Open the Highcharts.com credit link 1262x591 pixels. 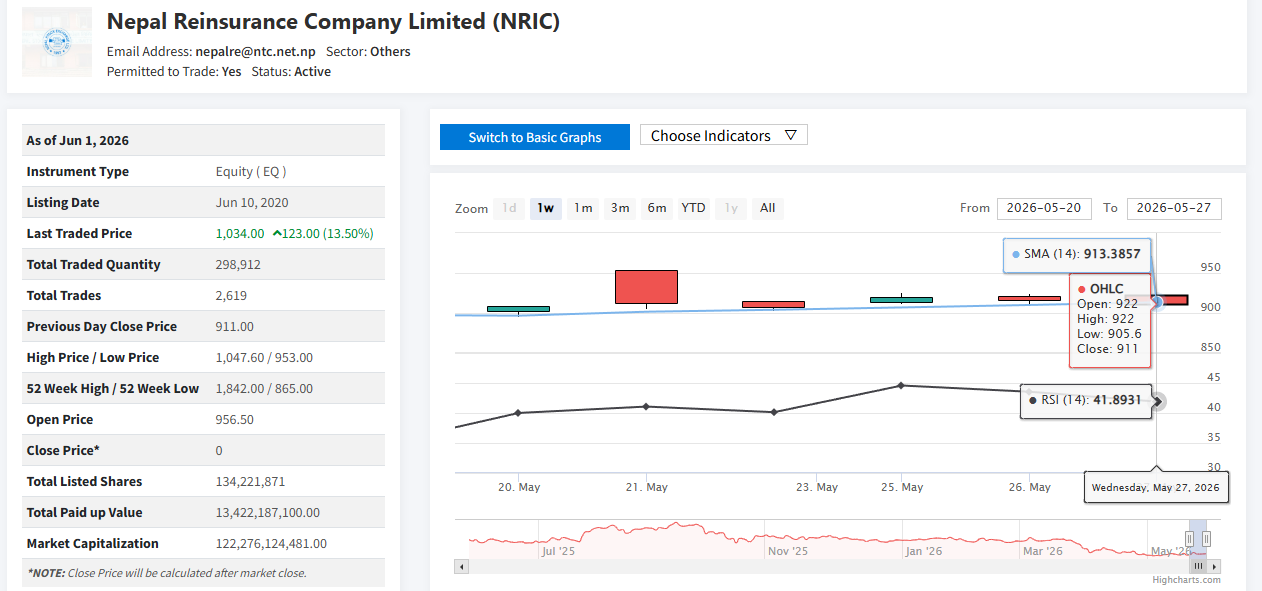pos(1186,580)
